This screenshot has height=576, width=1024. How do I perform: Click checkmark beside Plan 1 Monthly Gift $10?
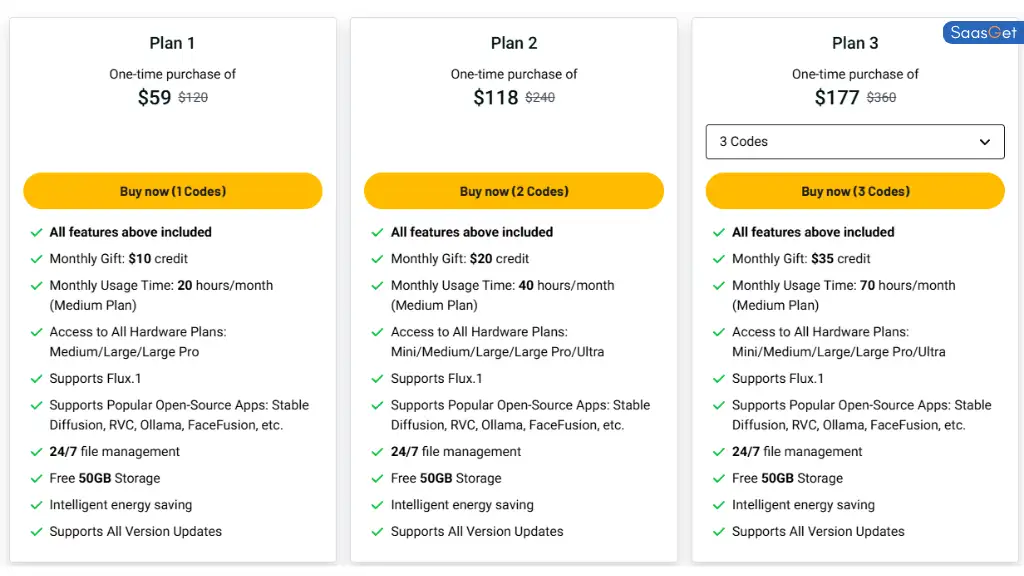37,259
